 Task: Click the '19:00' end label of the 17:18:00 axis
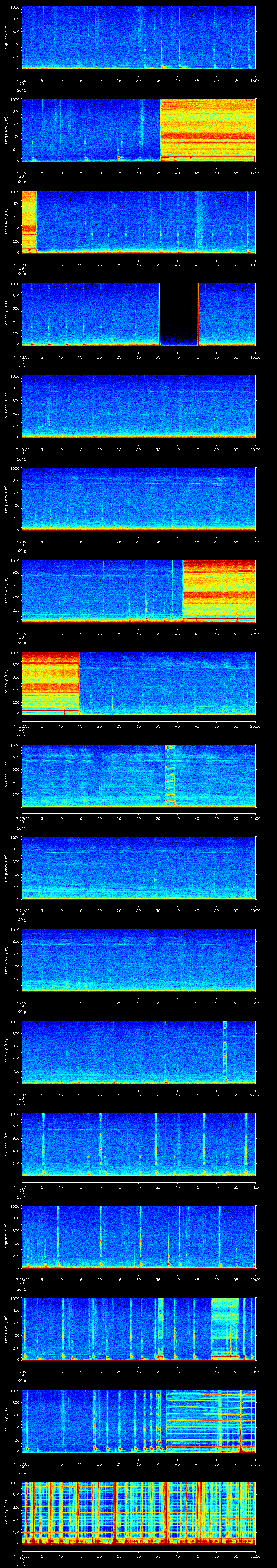[255, 357]
